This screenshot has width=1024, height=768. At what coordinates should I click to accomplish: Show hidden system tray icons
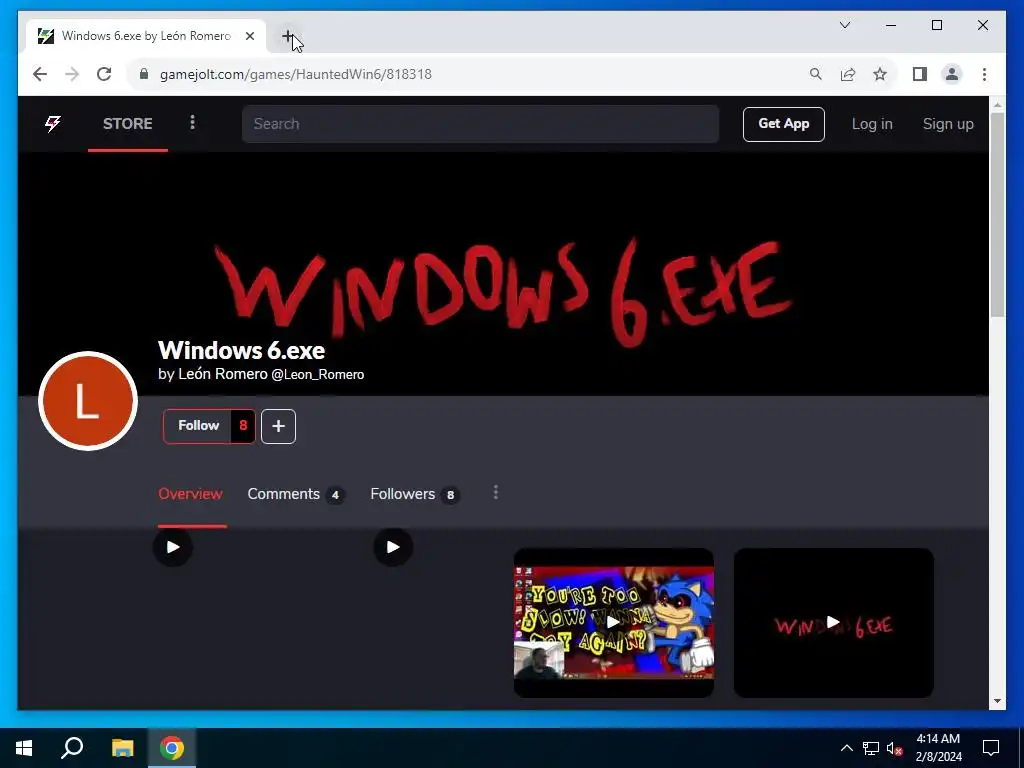[x=846, y=748]
